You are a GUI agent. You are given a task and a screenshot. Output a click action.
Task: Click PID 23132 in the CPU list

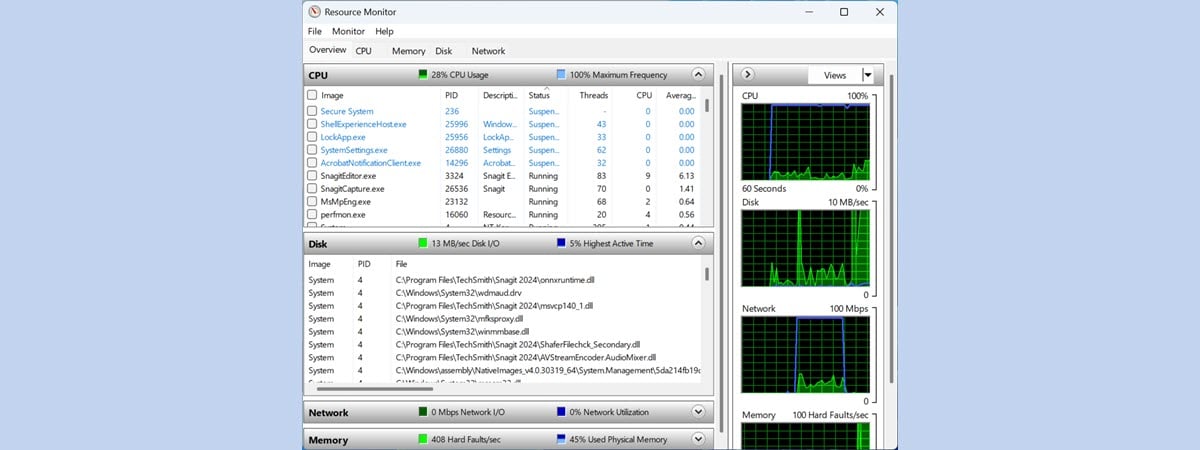pyautogui.click(x=456, y=202)
